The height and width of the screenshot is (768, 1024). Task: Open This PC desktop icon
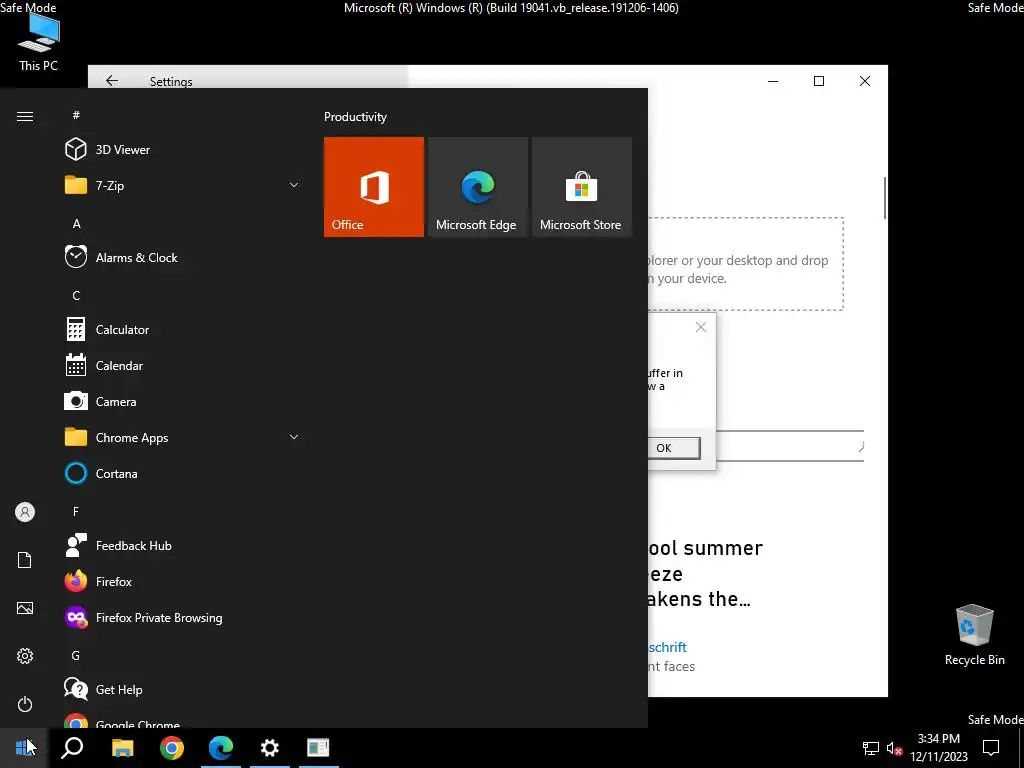pos(39,40)
